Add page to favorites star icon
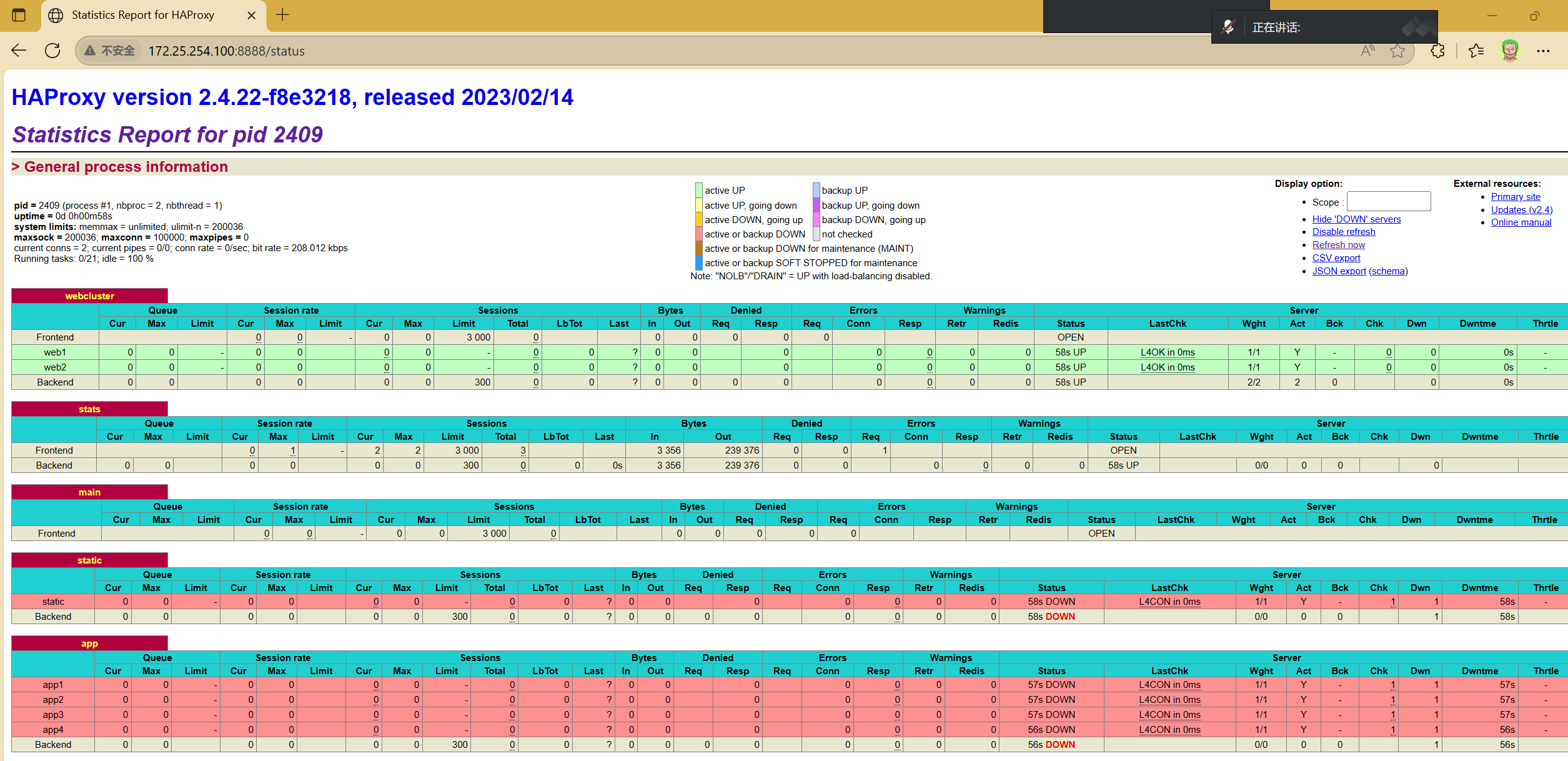This screenshot has height=761, width=1568. point(1397,51)
